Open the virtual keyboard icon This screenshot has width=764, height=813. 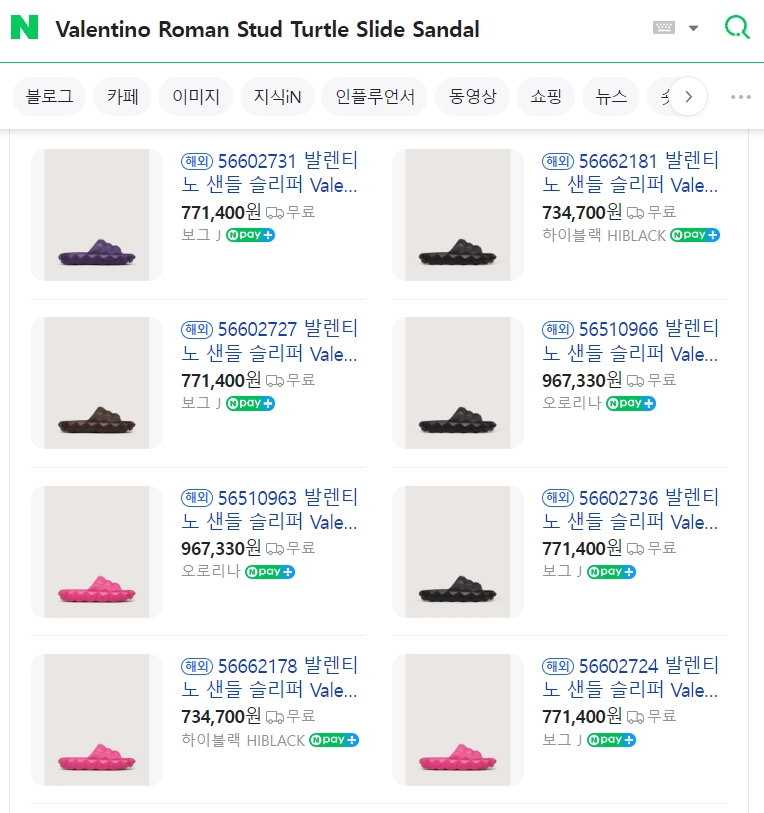pyautogui.click(x=664, y=28)
